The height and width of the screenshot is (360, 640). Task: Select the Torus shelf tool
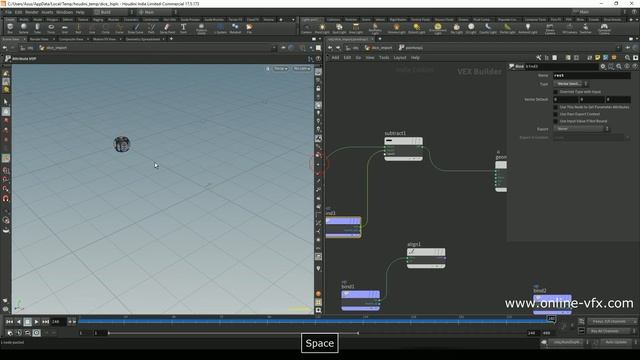pyautogui.click(x=51, y=28)
